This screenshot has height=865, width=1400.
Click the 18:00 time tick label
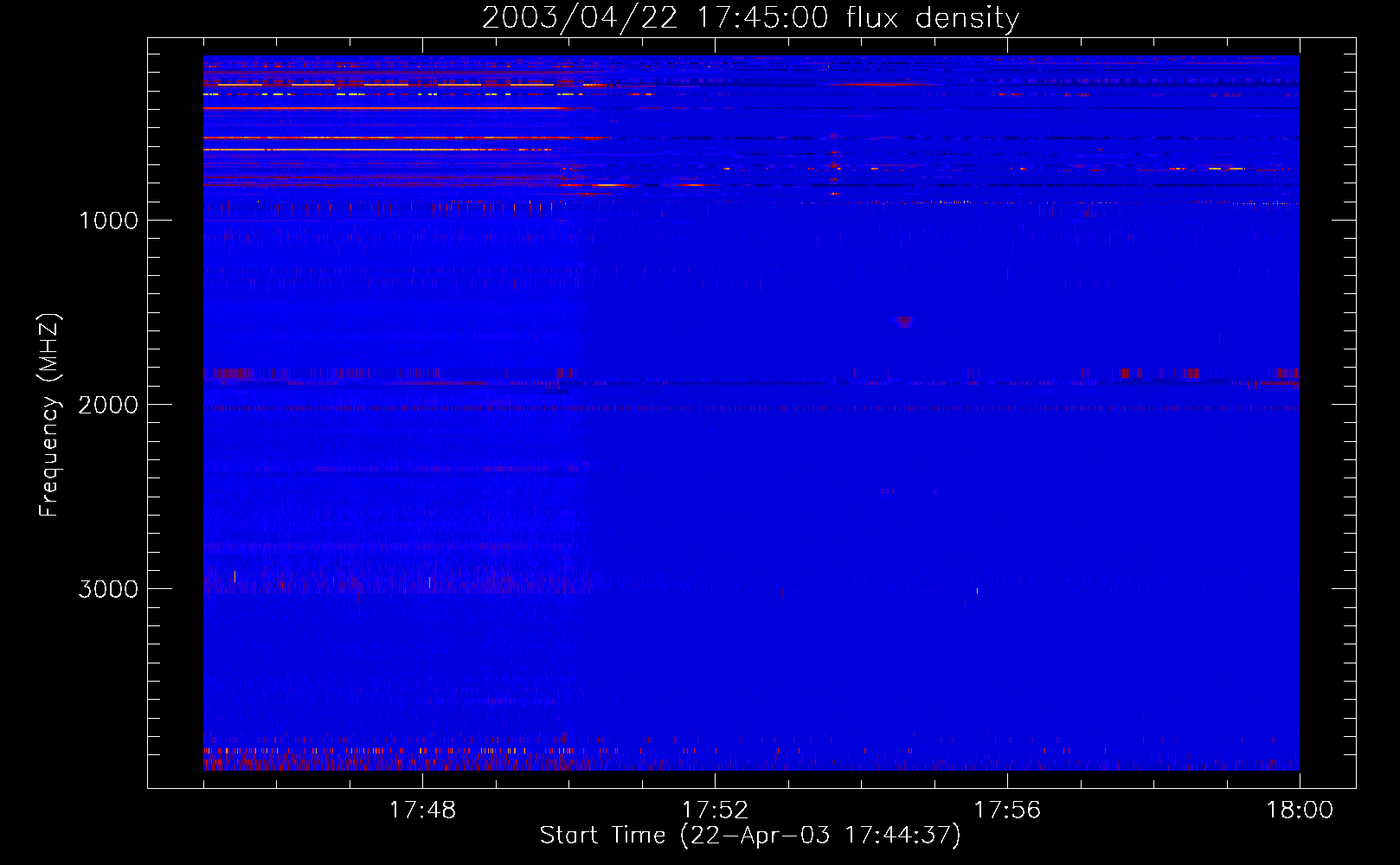coord(1300,811)
